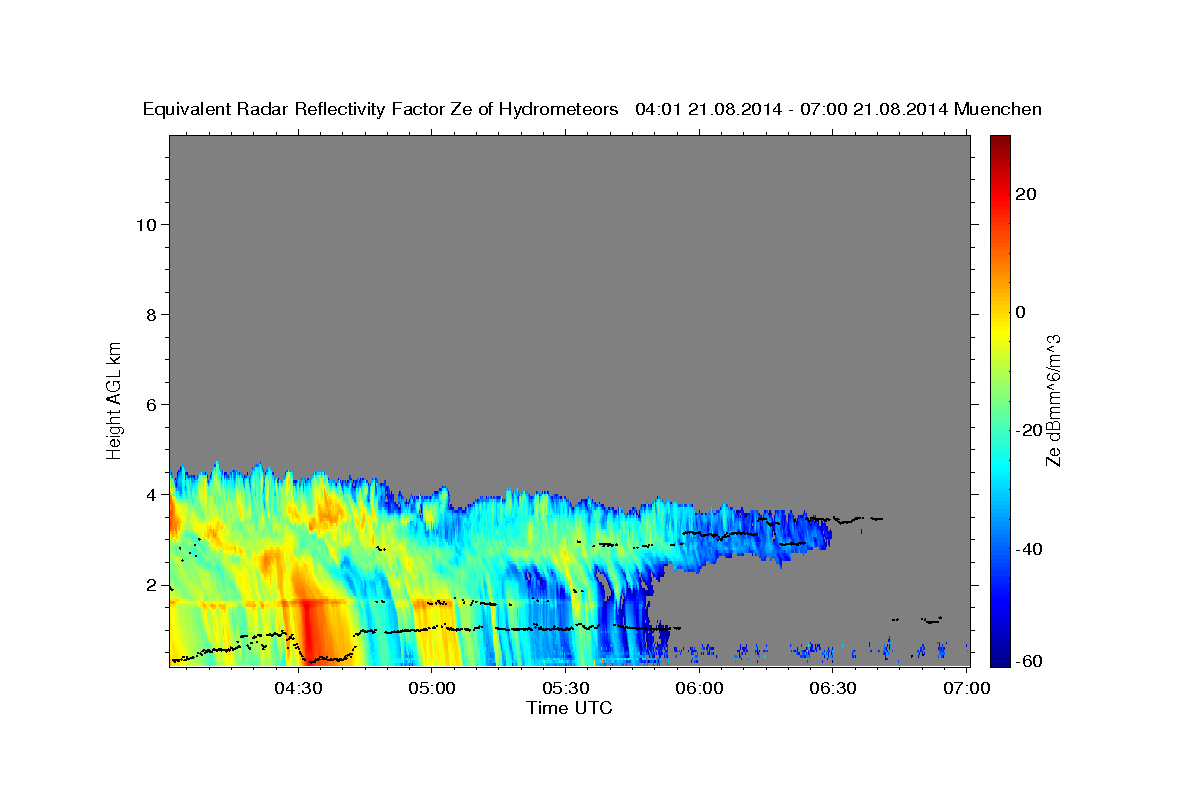Image resolution: width=1200 pixels, height=800 pixels.
Task: Click the colorbar label 'Ze dBmm^6/m^3'
Action: tap(1053, 401)
